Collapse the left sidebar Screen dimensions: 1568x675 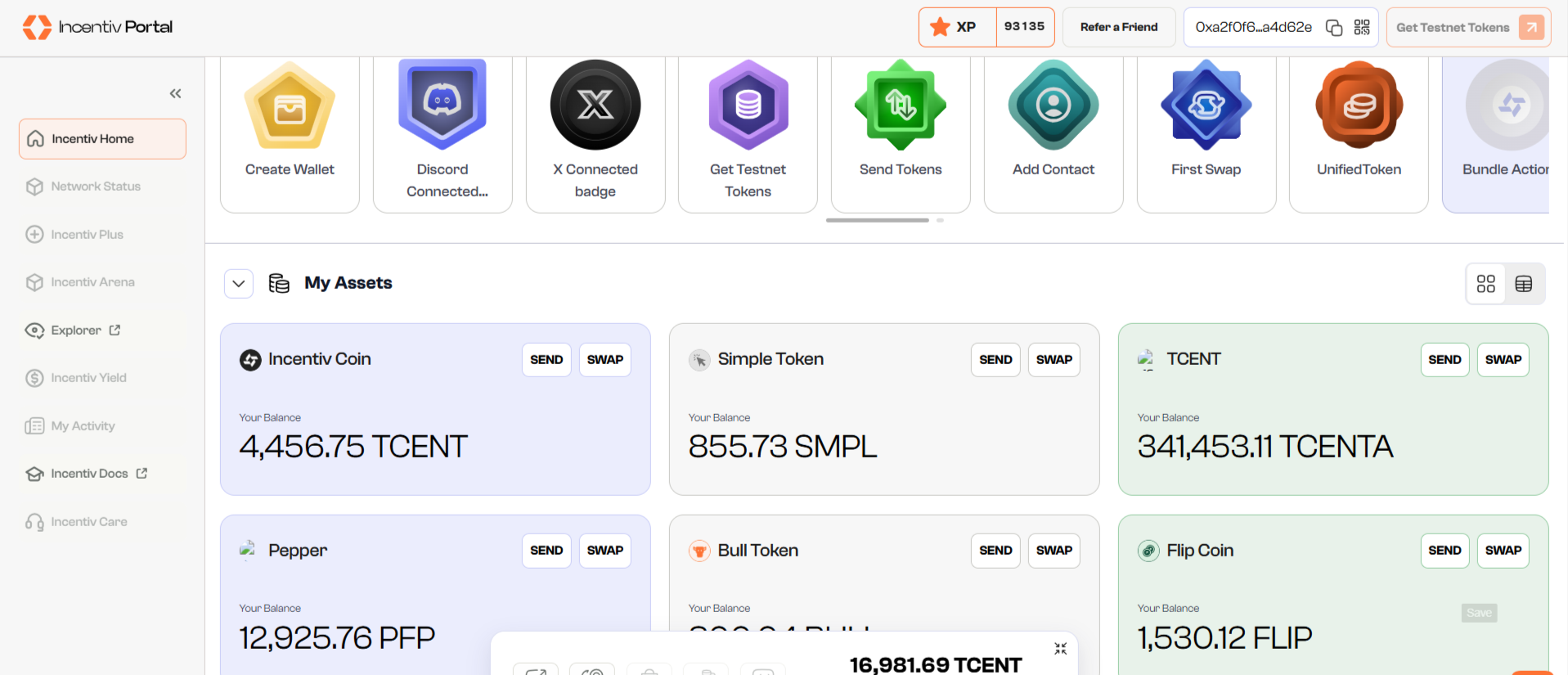tap(175, 93)
